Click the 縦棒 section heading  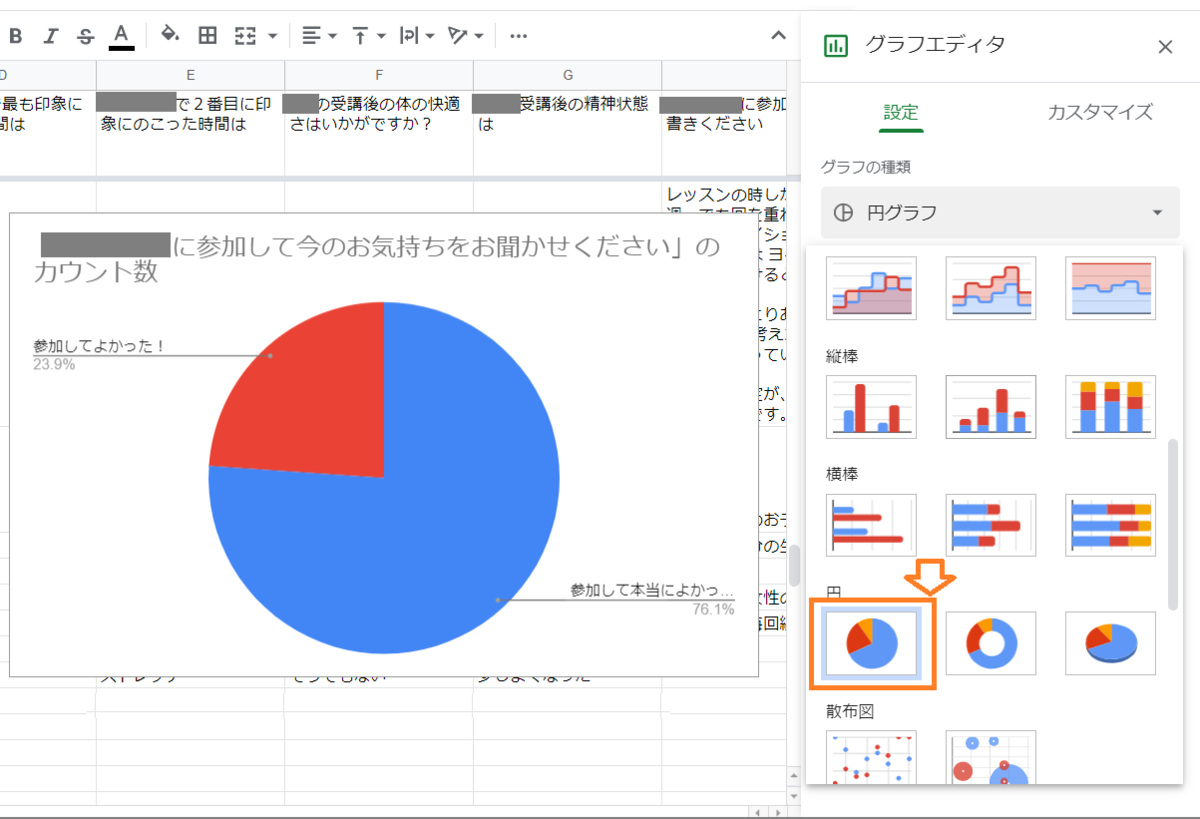[842, 355]
